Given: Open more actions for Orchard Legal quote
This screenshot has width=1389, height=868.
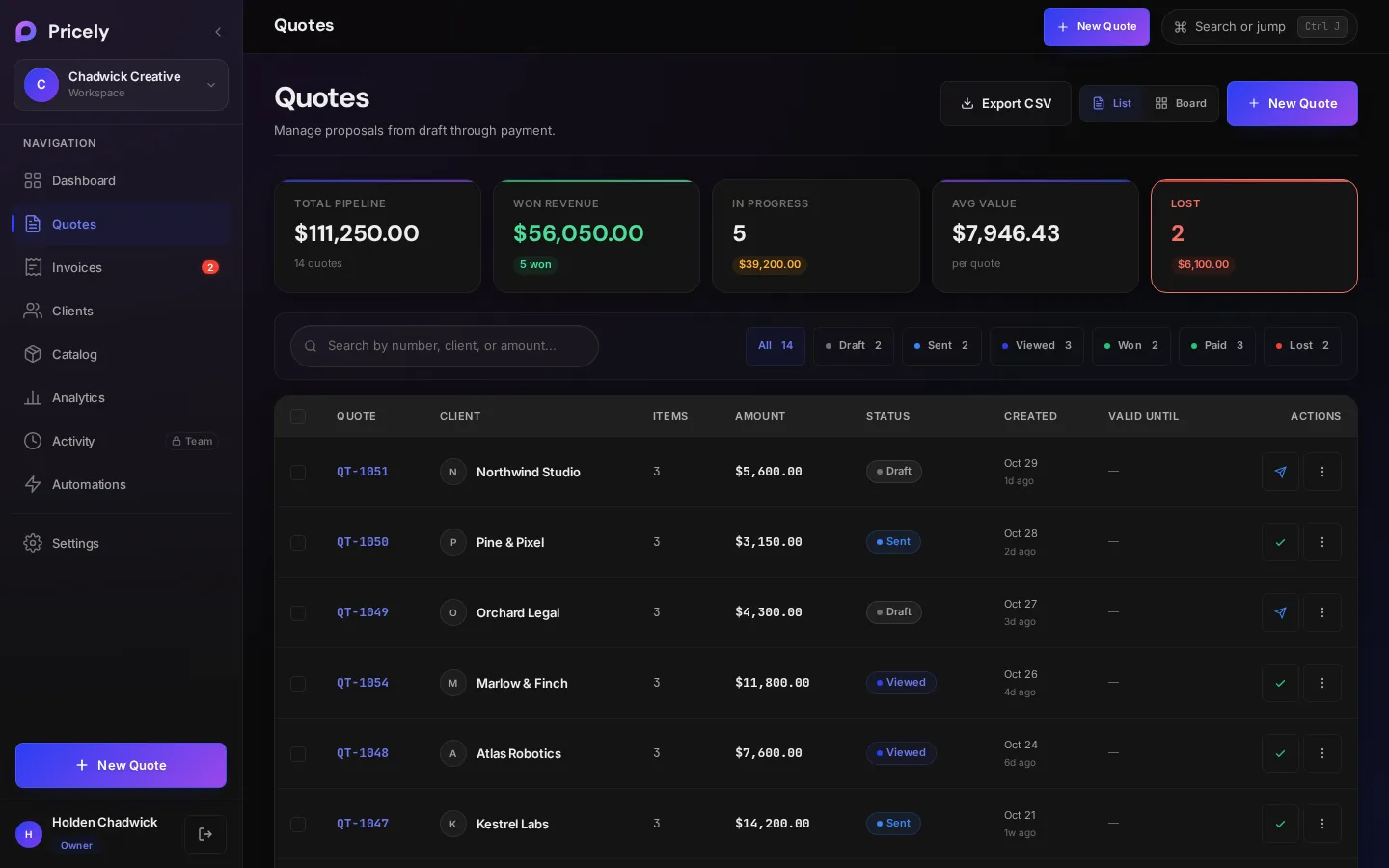Looking at the screenshot, I should [1322, 612].
